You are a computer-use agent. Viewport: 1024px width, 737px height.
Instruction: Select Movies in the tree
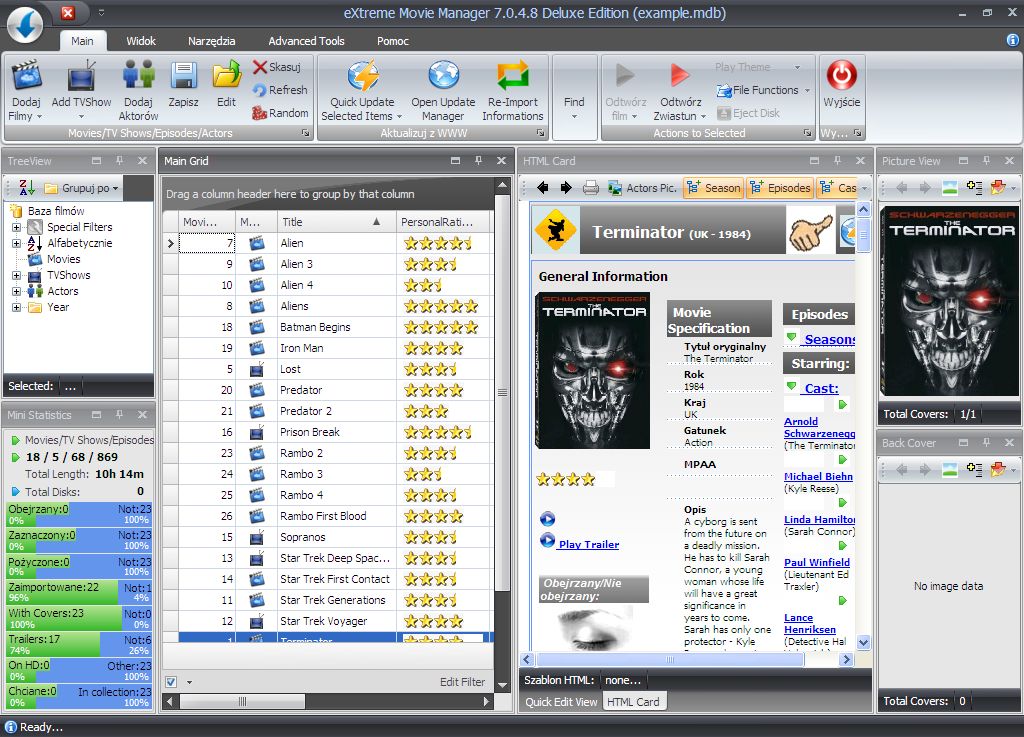(63, 259)
